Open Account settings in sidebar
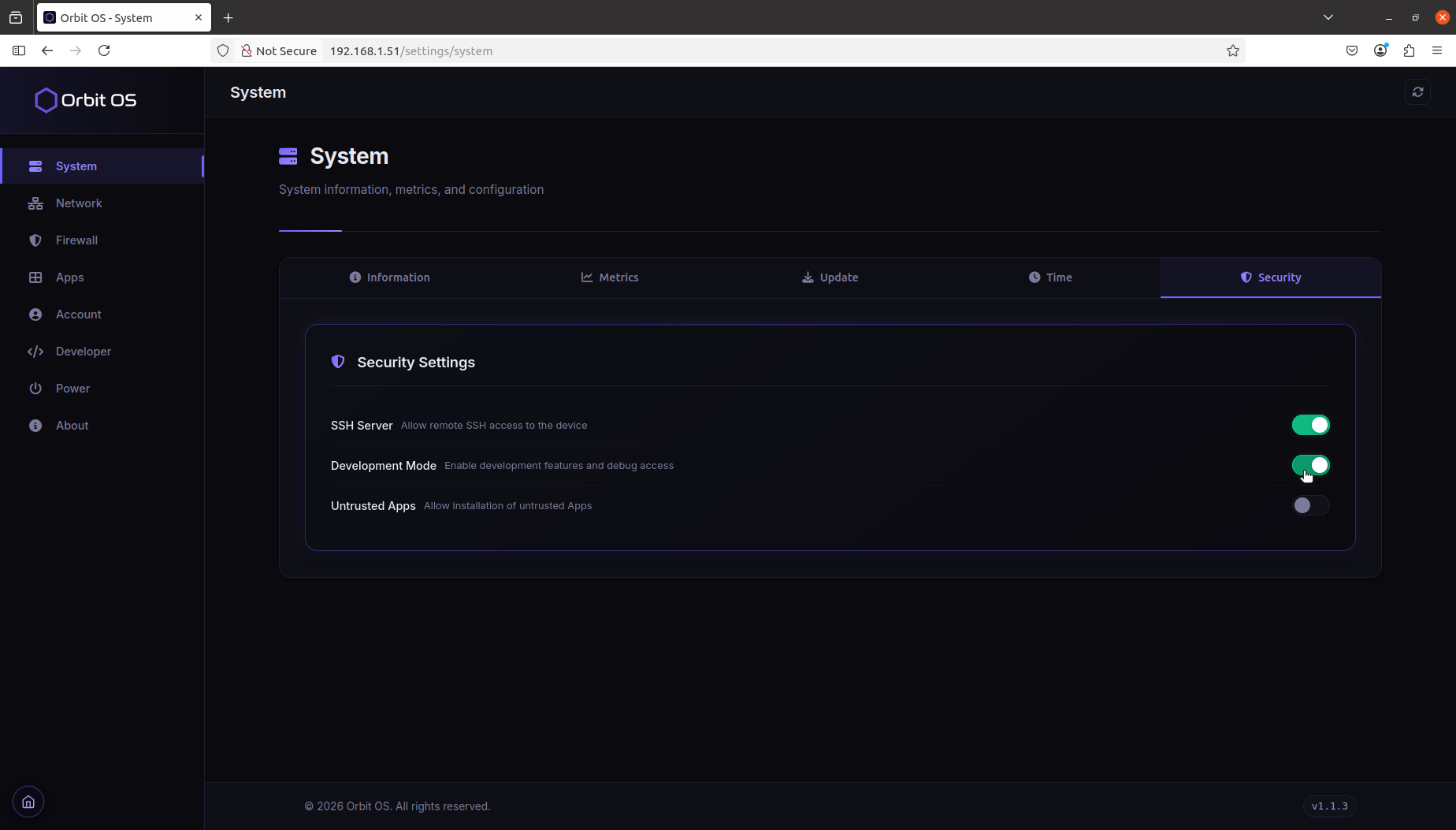The width and height of the screenshot is (1456, 830). click(x=102, y=315)
